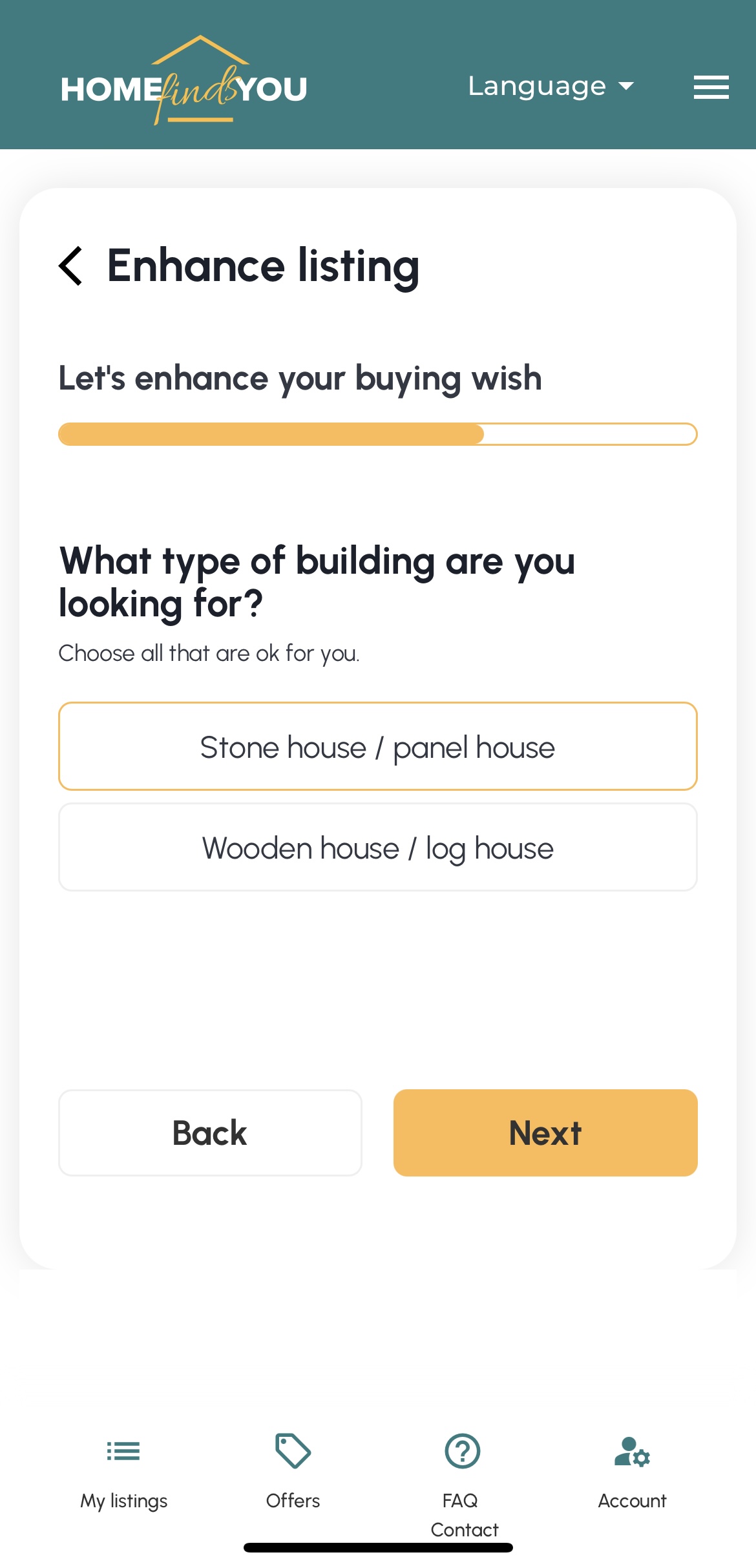The height and width of the screenshot is (1568, 756).
Task: Click the buying wish progress bar
Action: [377, 434]
